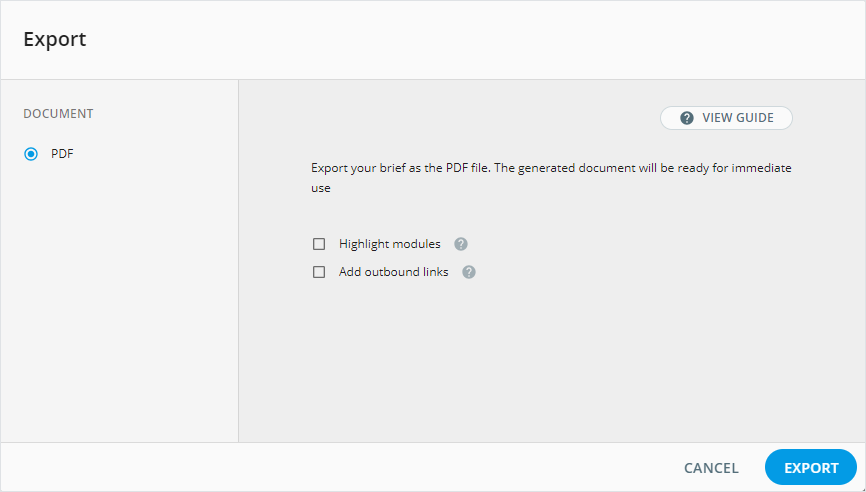866x492 pixels.
Task: Open the View Guide button
Action: pos(726,118)
